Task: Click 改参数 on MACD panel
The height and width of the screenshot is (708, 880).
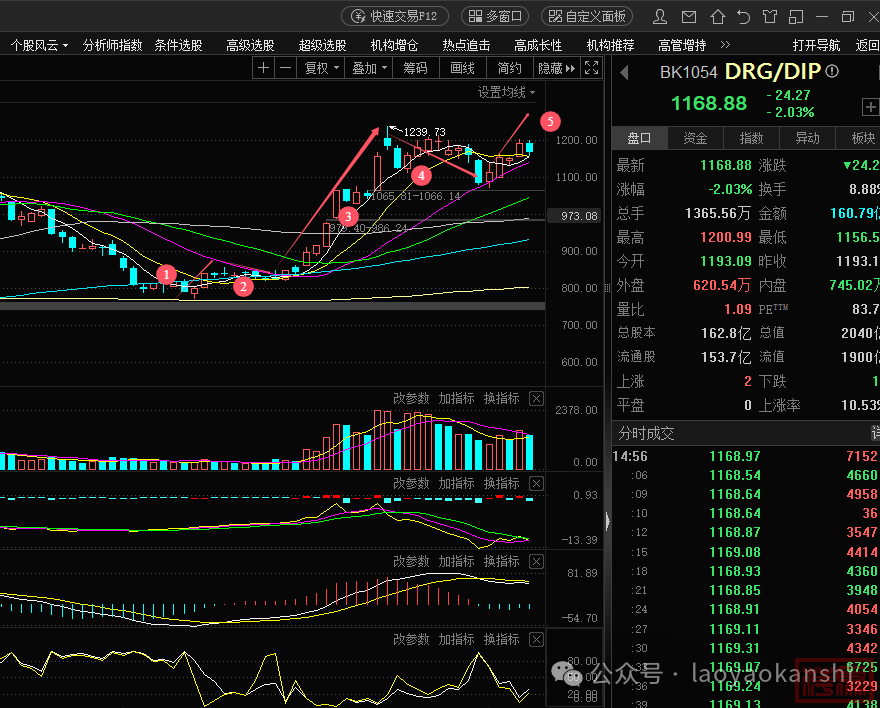Action: tap(411, 561)
